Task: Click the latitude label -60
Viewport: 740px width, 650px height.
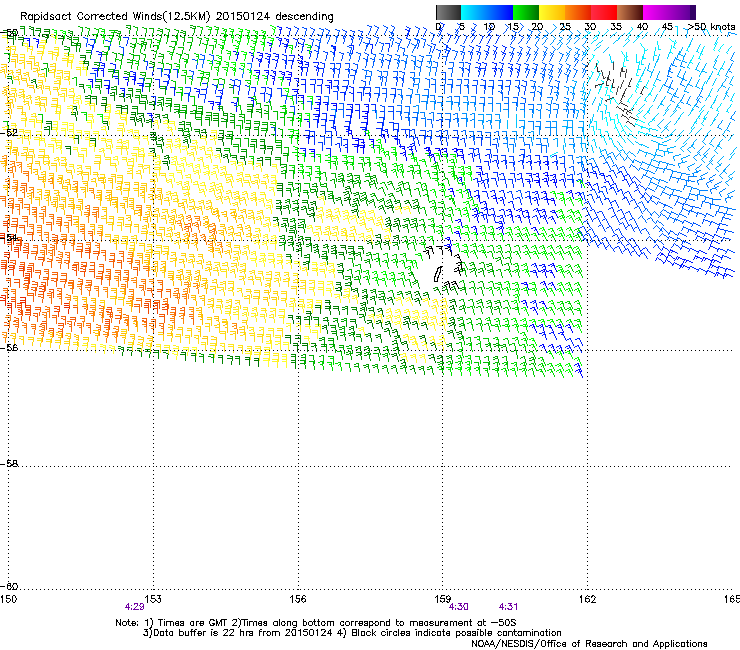Action: pos(9,586)
